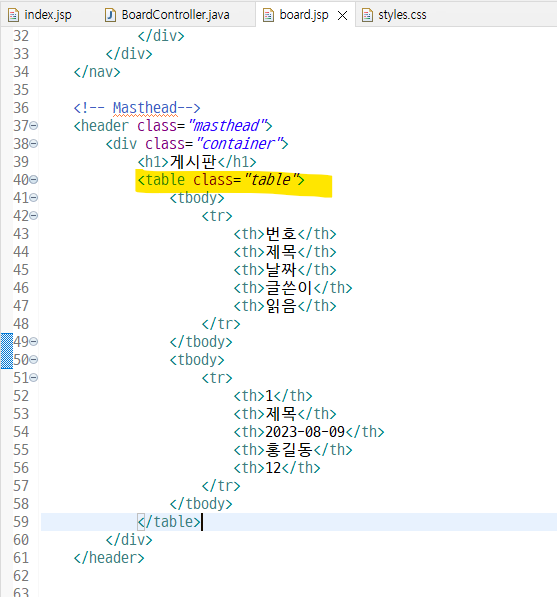Viewport: 557px width, 597px height.
Task: Click the closing </tbody> on line 58
Action: pyautogui.click(x=201, y=504)
